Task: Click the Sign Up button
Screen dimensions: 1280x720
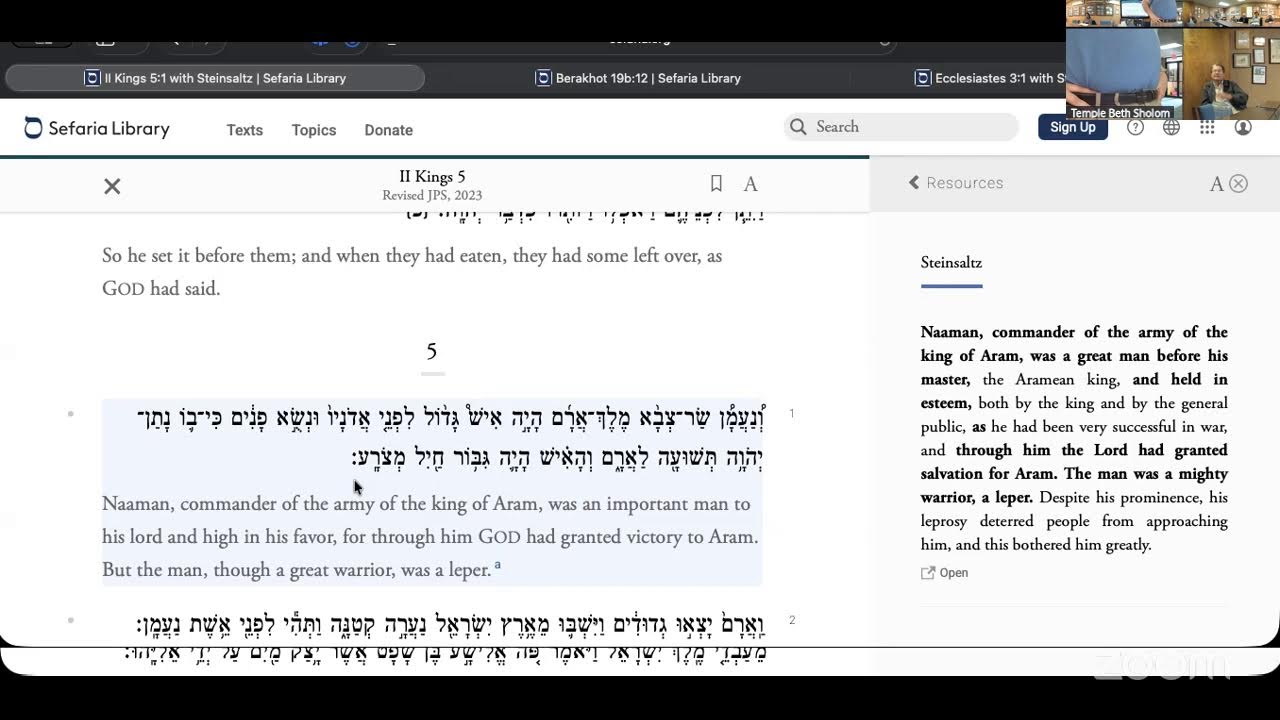Action: (1073, 127)
